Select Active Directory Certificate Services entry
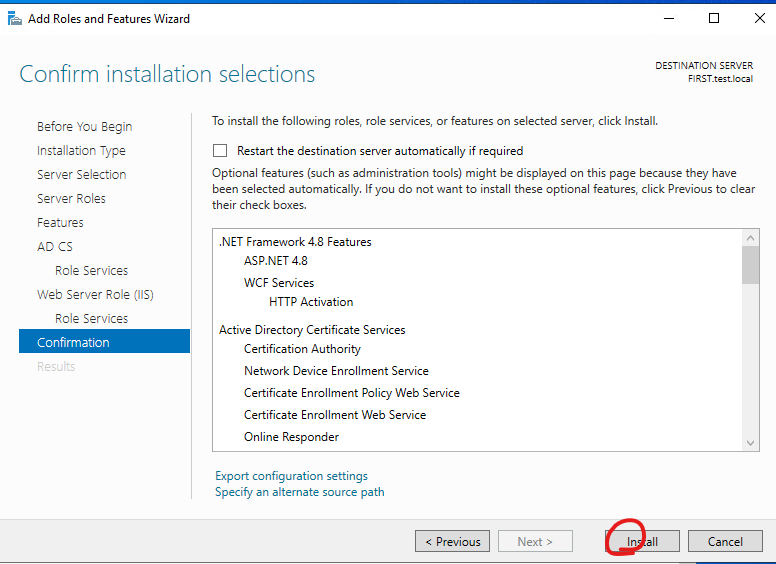The image size is (776, 564). tap(312, 330)
